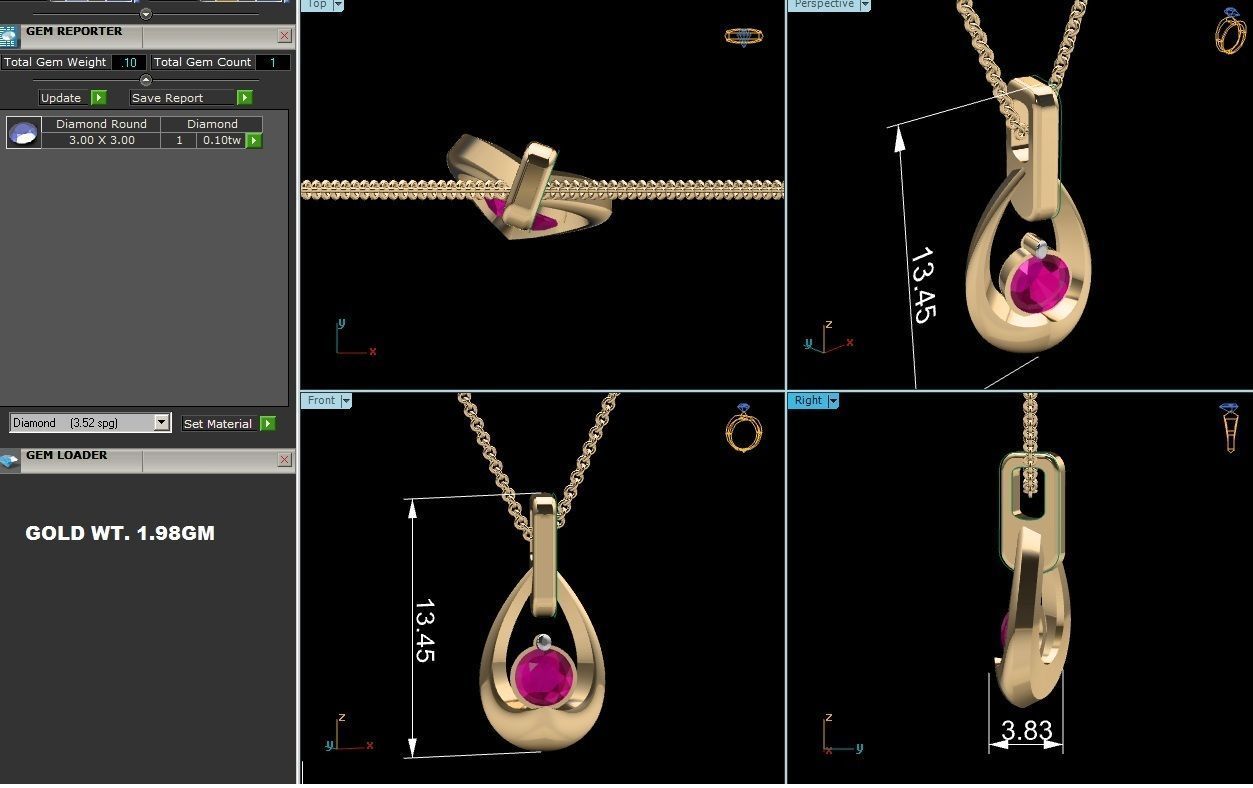Click the Update button
Image resolution: width=1253 pixels, height=788 pixels.
[62, 97]
